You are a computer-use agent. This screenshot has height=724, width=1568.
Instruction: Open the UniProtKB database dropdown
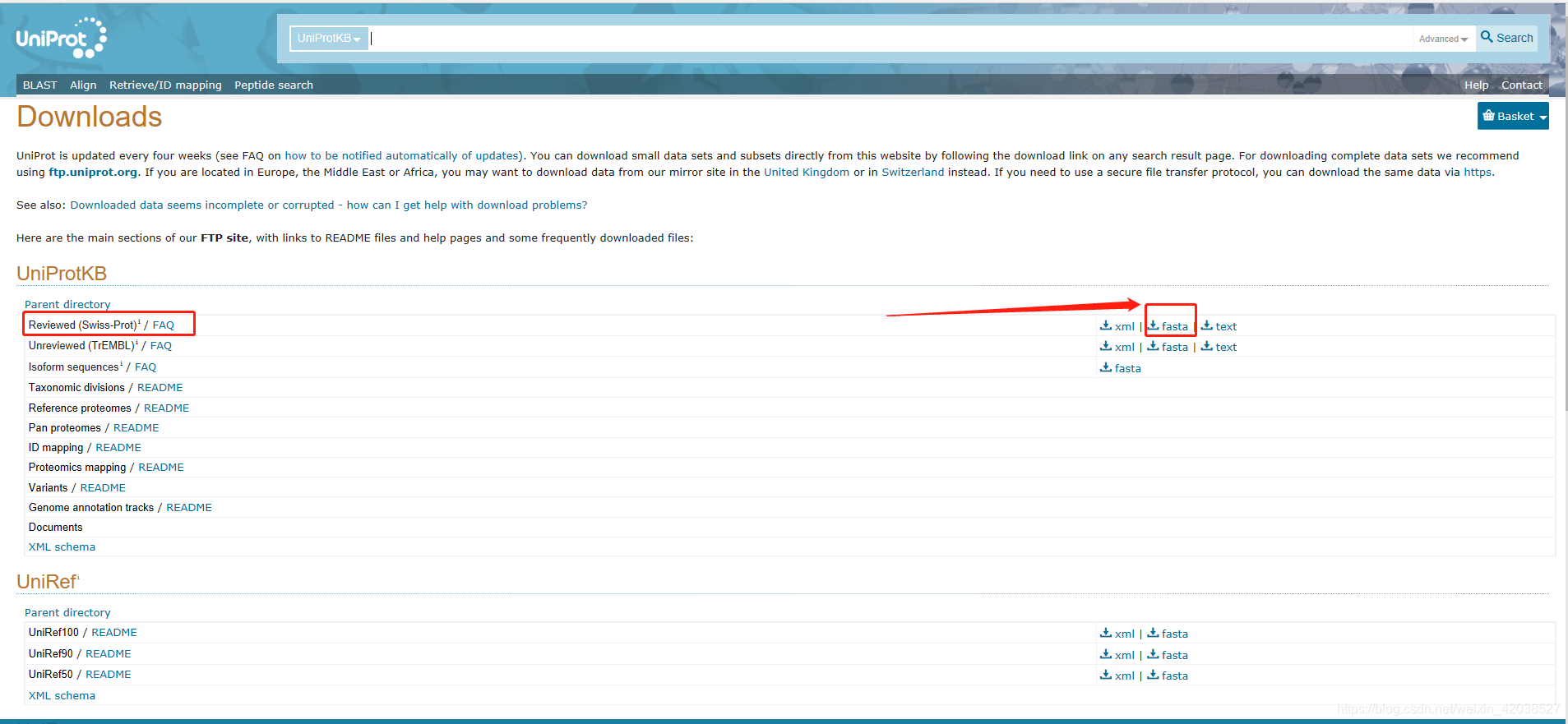329,38
